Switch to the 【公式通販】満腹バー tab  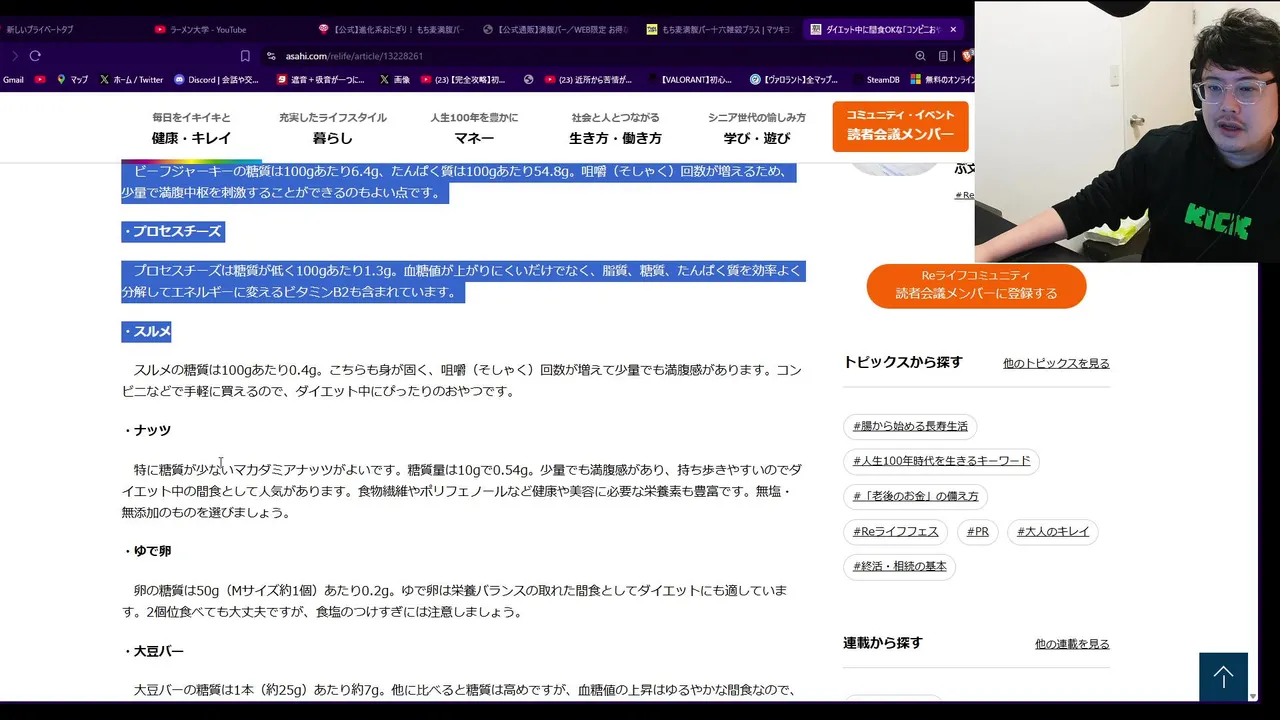(555, 30)
